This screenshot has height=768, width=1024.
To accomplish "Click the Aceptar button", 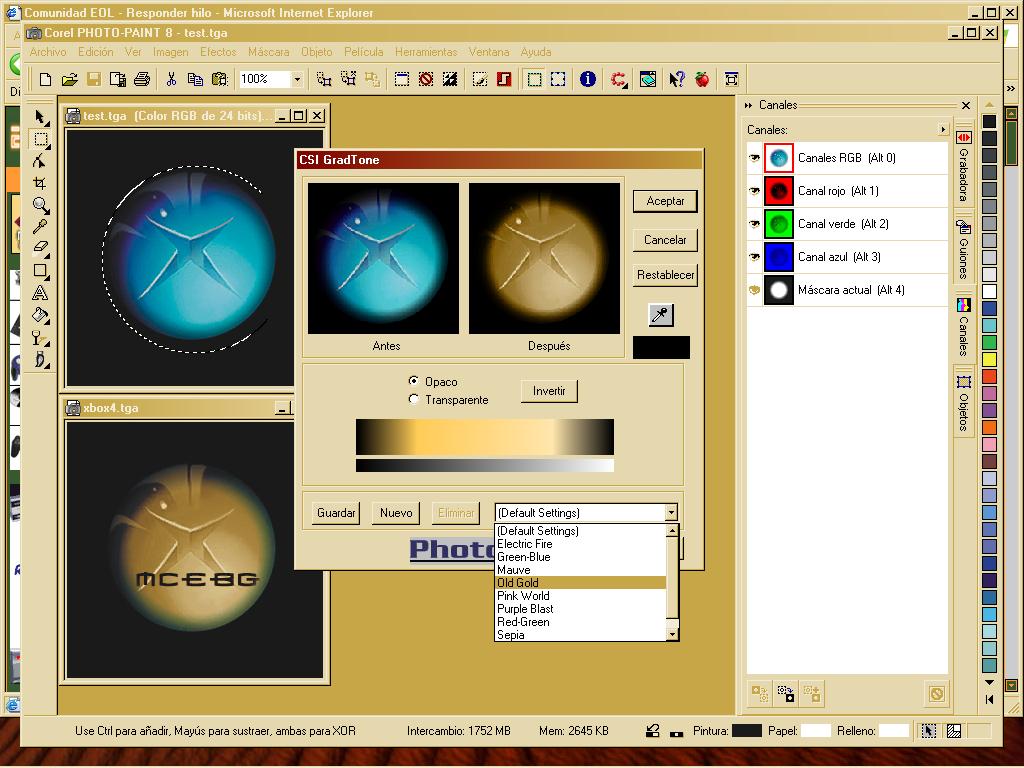I will 665,201.
